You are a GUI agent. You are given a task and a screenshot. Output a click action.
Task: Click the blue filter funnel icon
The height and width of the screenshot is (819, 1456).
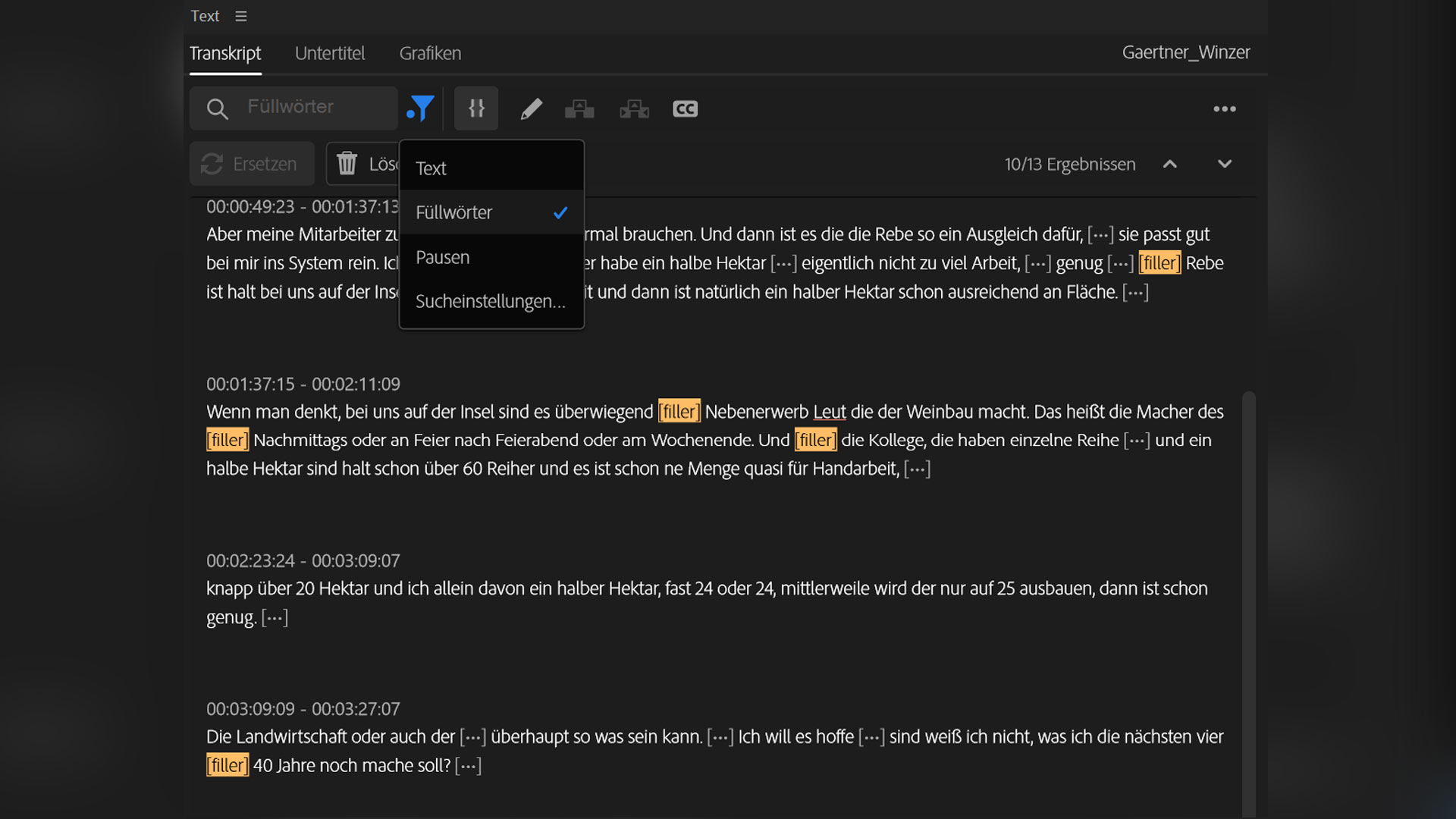[x=421, y=108]
